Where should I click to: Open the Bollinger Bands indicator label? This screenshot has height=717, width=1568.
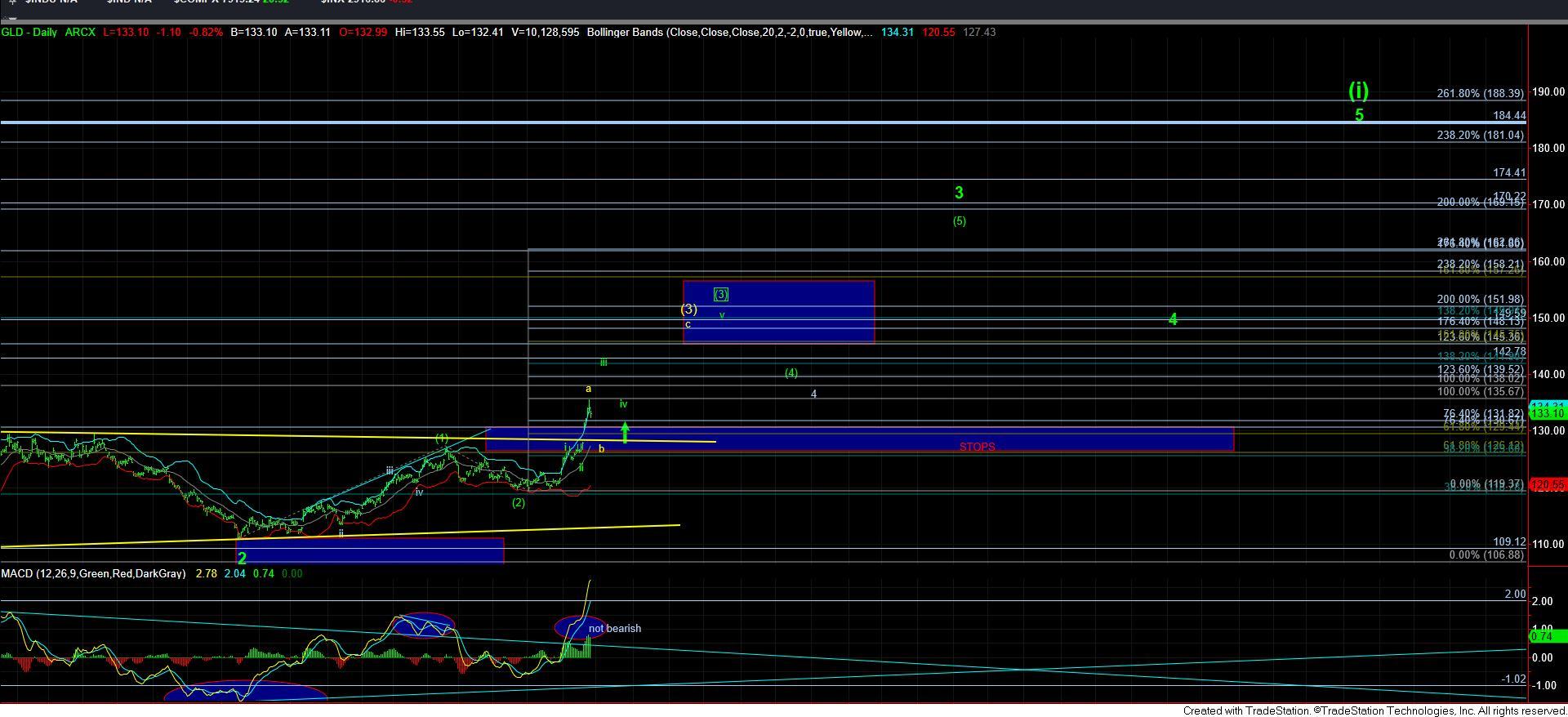[727, 33]
